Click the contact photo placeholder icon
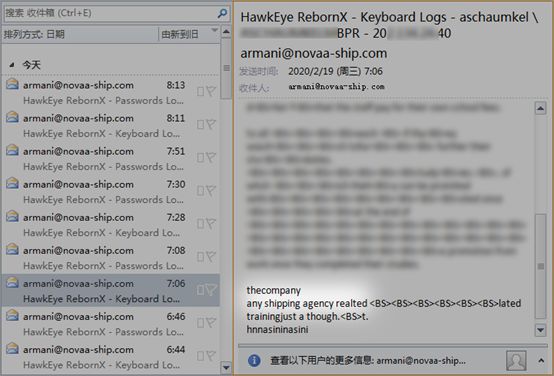 click(516, 360)
